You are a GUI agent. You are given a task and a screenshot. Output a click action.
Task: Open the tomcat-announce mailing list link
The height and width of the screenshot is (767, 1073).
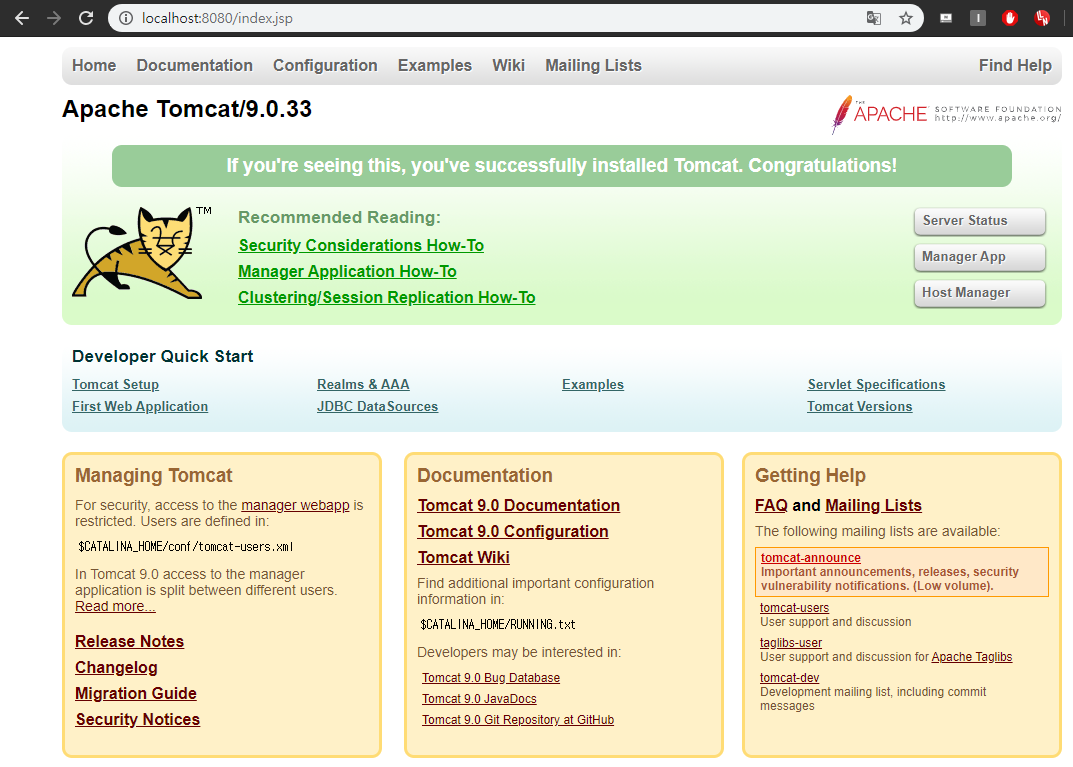click(x=810, y=558)
